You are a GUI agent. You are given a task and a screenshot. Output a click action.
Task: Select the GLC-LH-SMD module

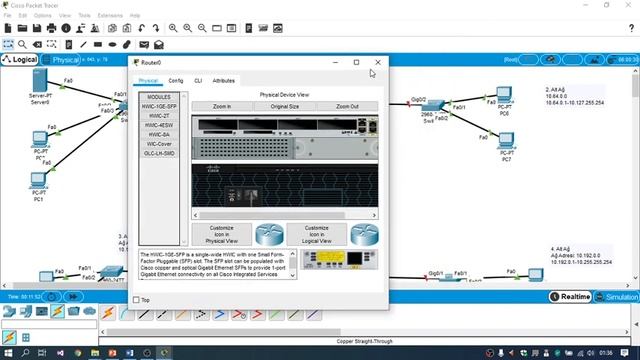point(159,153)
